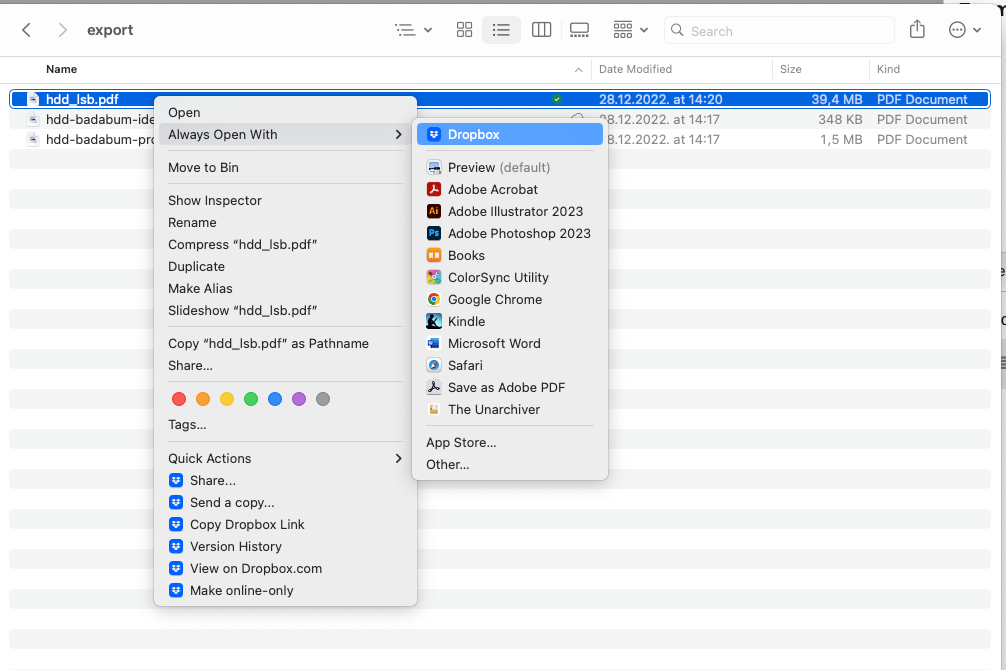Switch Finder to column view
Viewport: 1006px width, 670px height.
[x=541, y=30]
